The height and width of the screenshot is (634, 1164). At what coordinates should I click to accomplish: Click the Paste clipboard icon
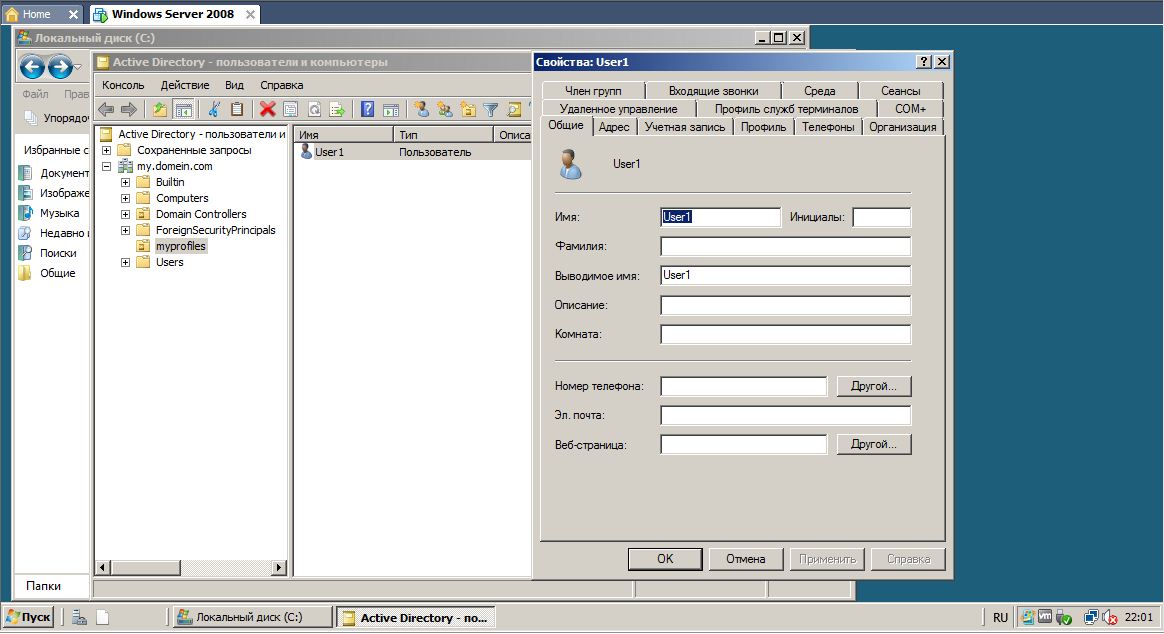(237, 110)
